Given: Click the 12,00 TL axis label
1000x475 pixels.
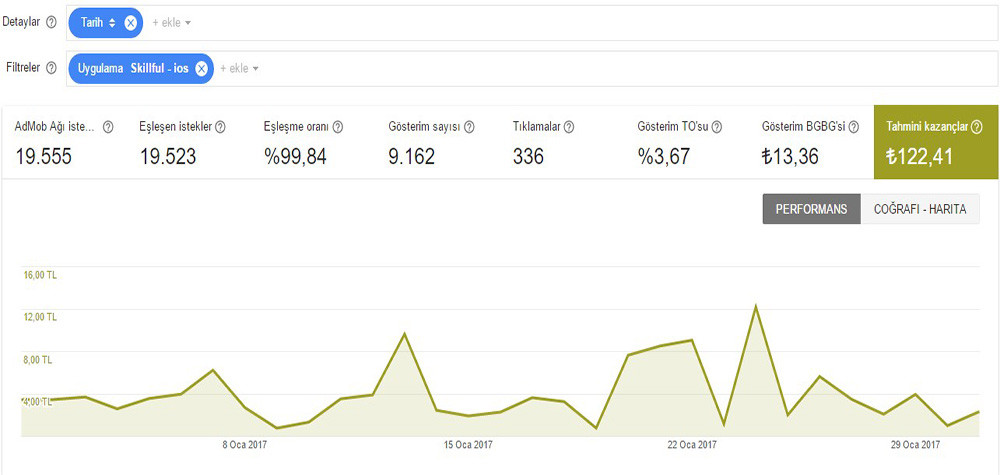Looking at the screenshot, I should [x=40, y=318].
